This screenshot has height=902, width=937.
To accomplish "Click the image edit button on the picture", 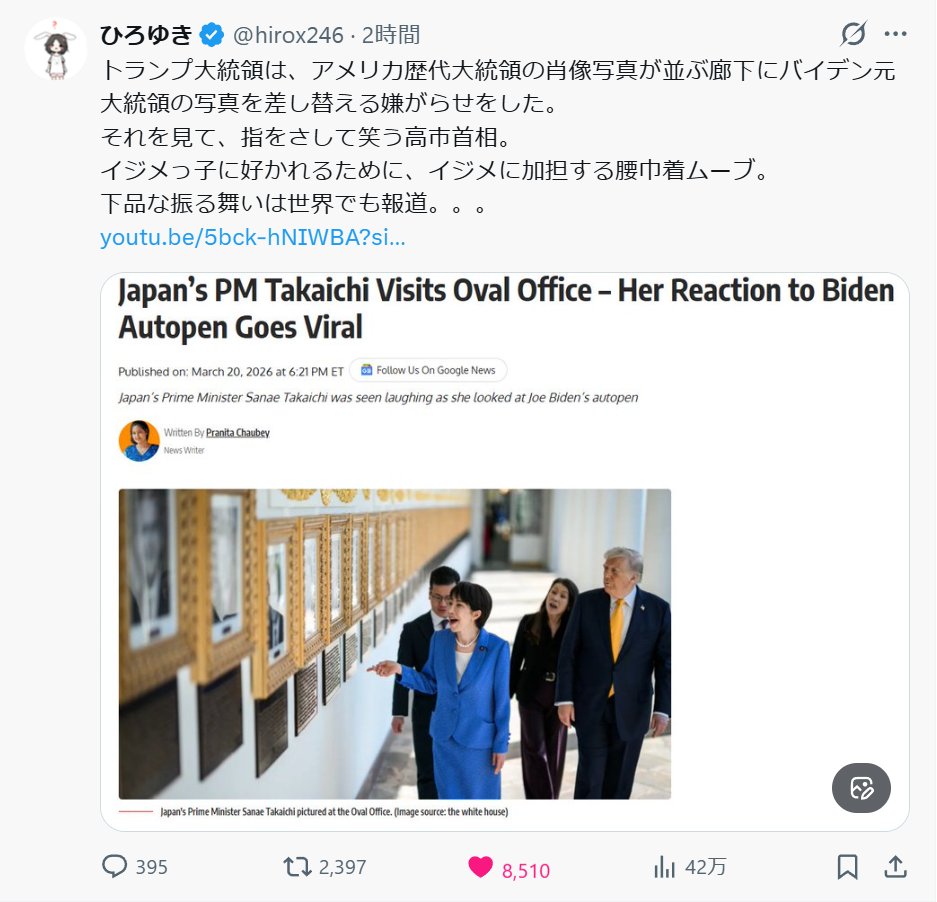I will click(x=861, y=788).
